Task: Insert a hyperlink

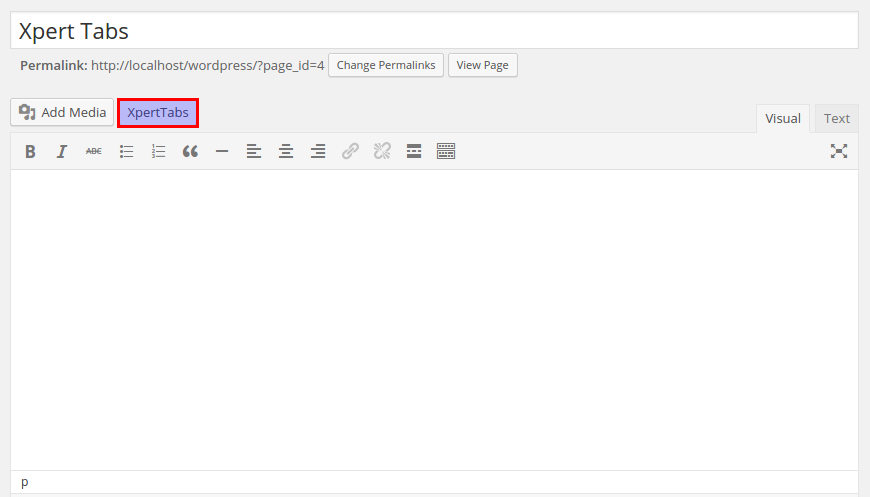Action: click(x=350, y=151)
